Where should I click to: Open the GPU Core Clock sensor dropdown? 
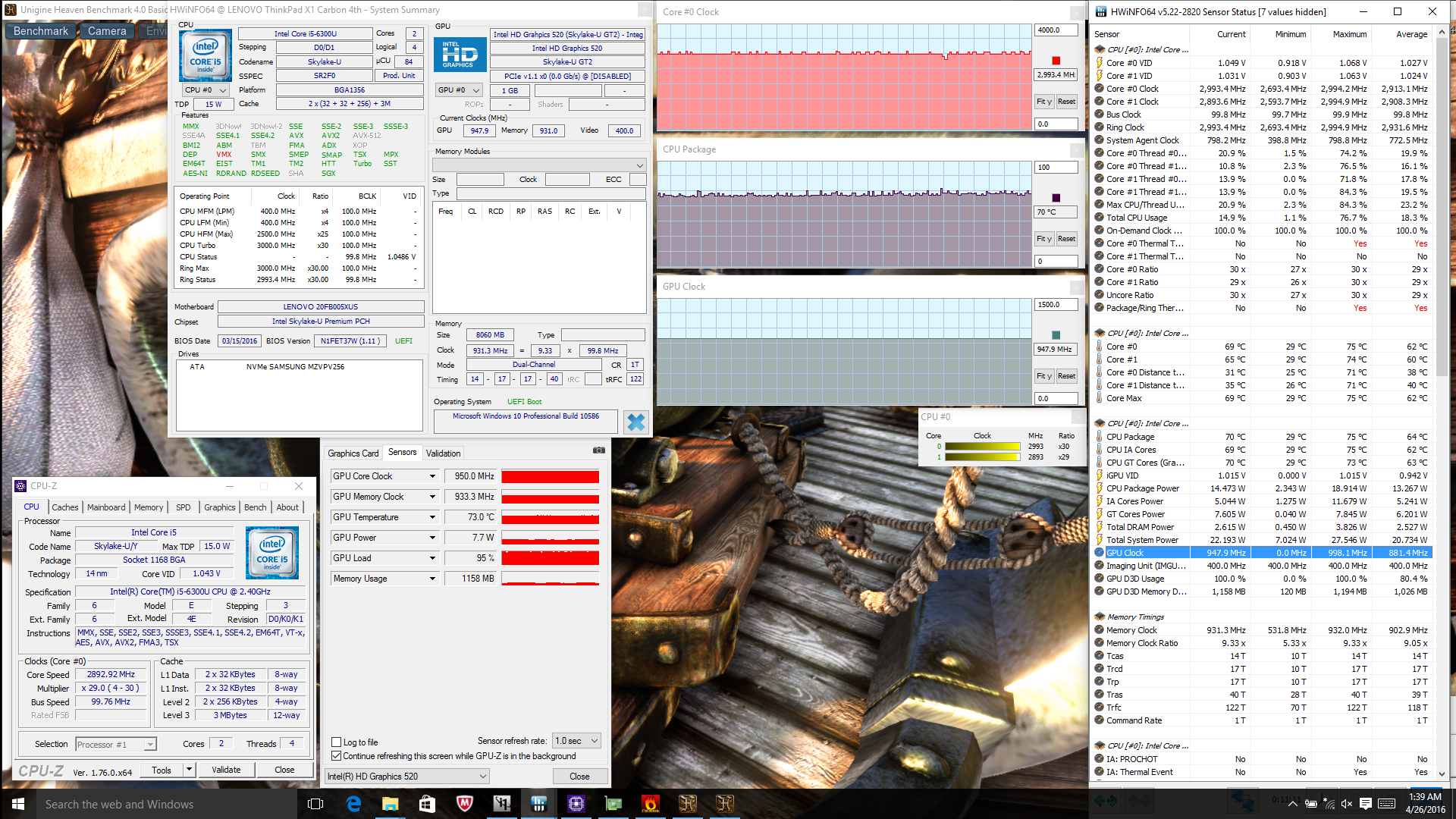433,476
